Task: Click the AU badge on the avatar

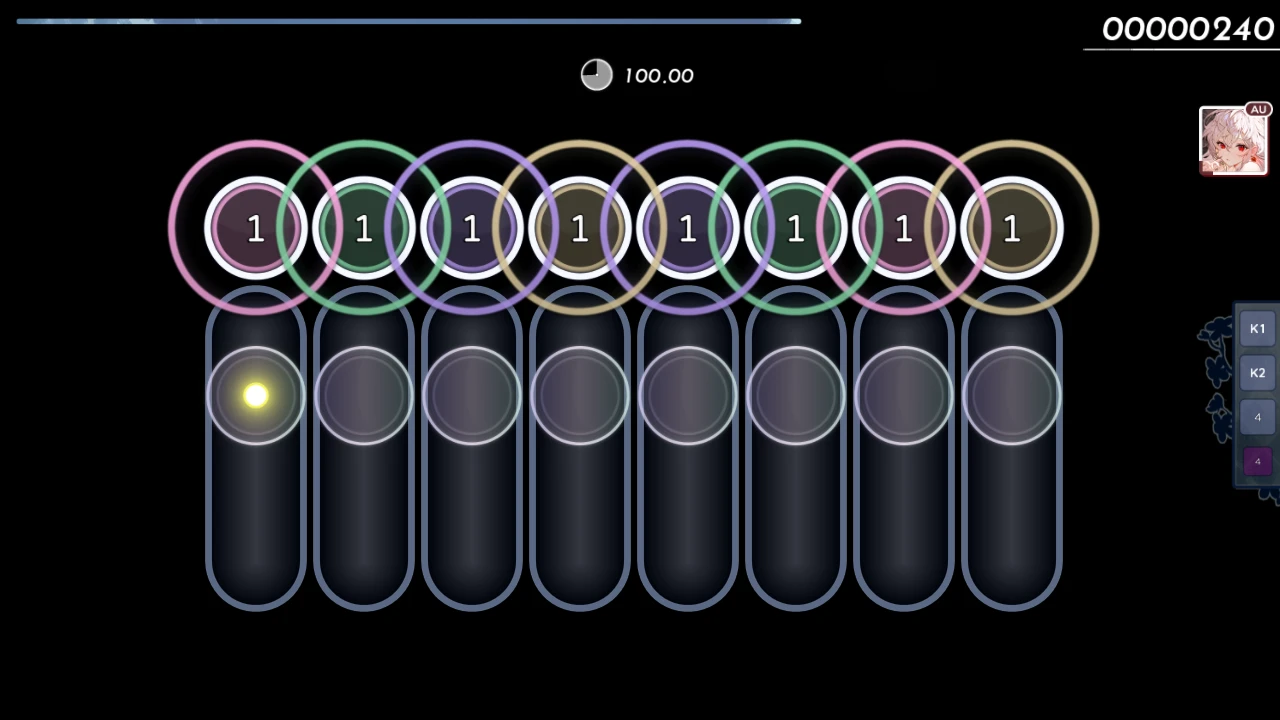Action: click(x=1258, y=109)
